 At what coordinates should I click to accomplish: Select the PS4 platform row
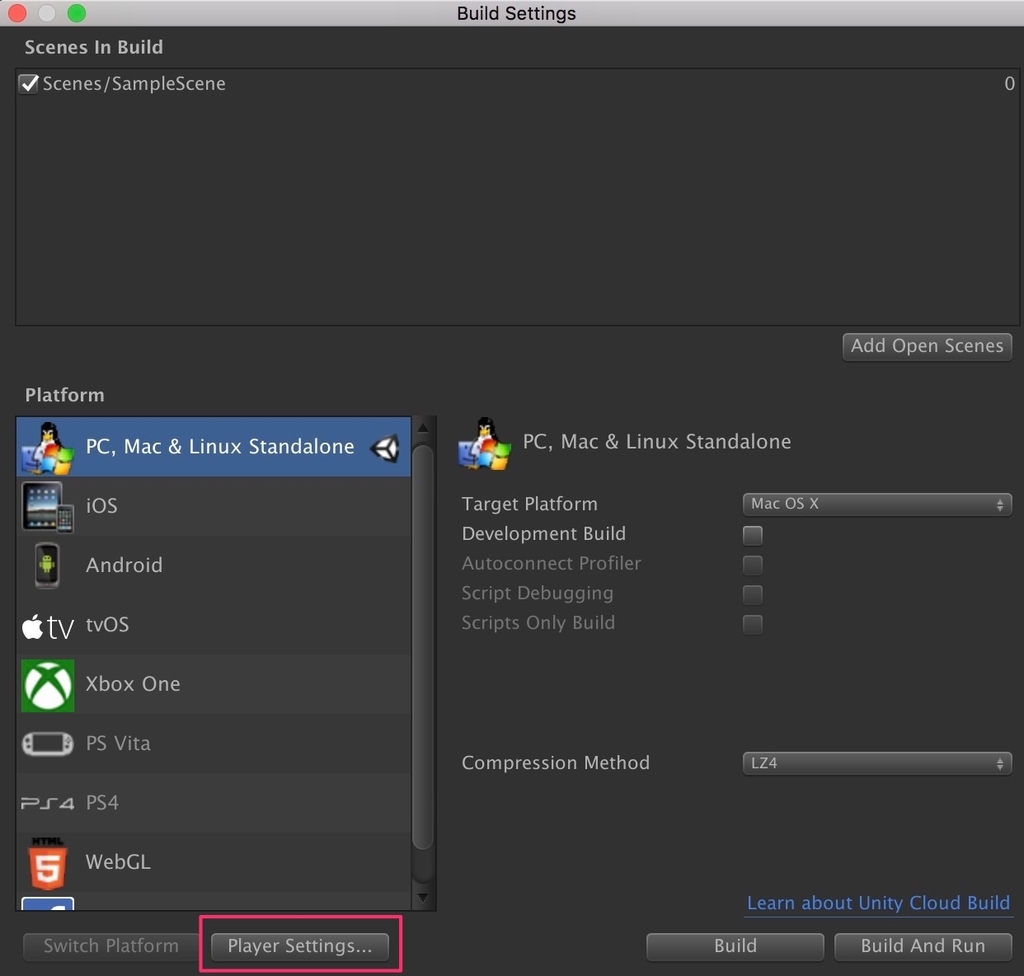[x=214, y=804]
